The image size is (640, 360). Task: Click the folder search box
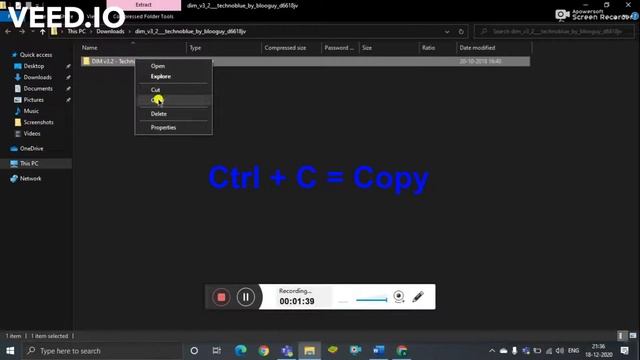[x=554, y=31]
